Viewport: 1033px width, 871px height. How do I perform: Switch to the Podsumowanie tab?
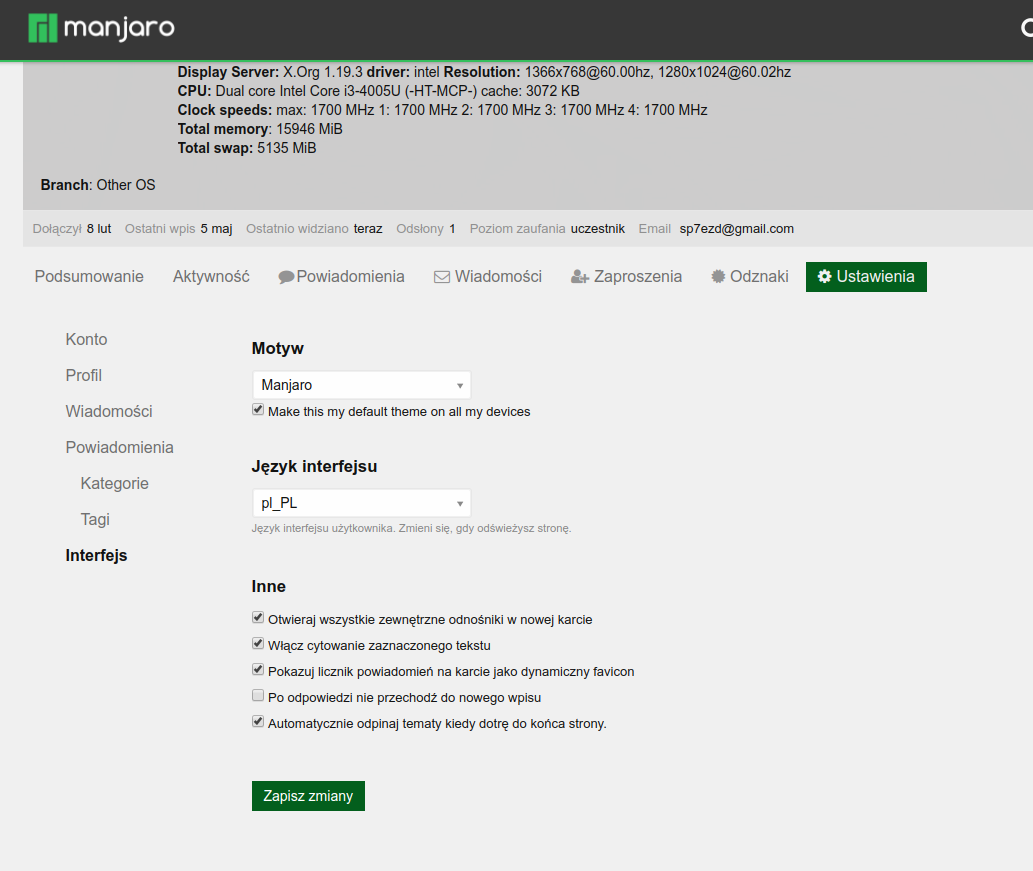click(x=89, y=277)
